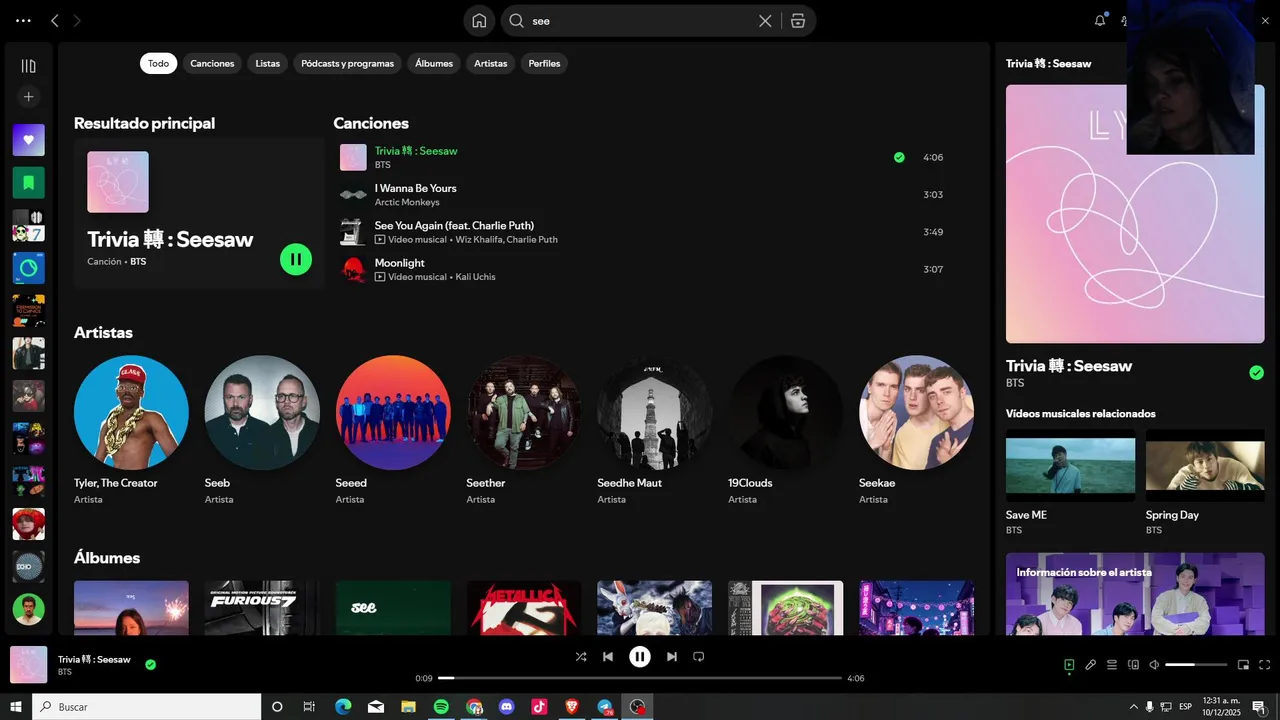Open Información sobre el artista card
1280x720 pixels.
(1135, 594)
